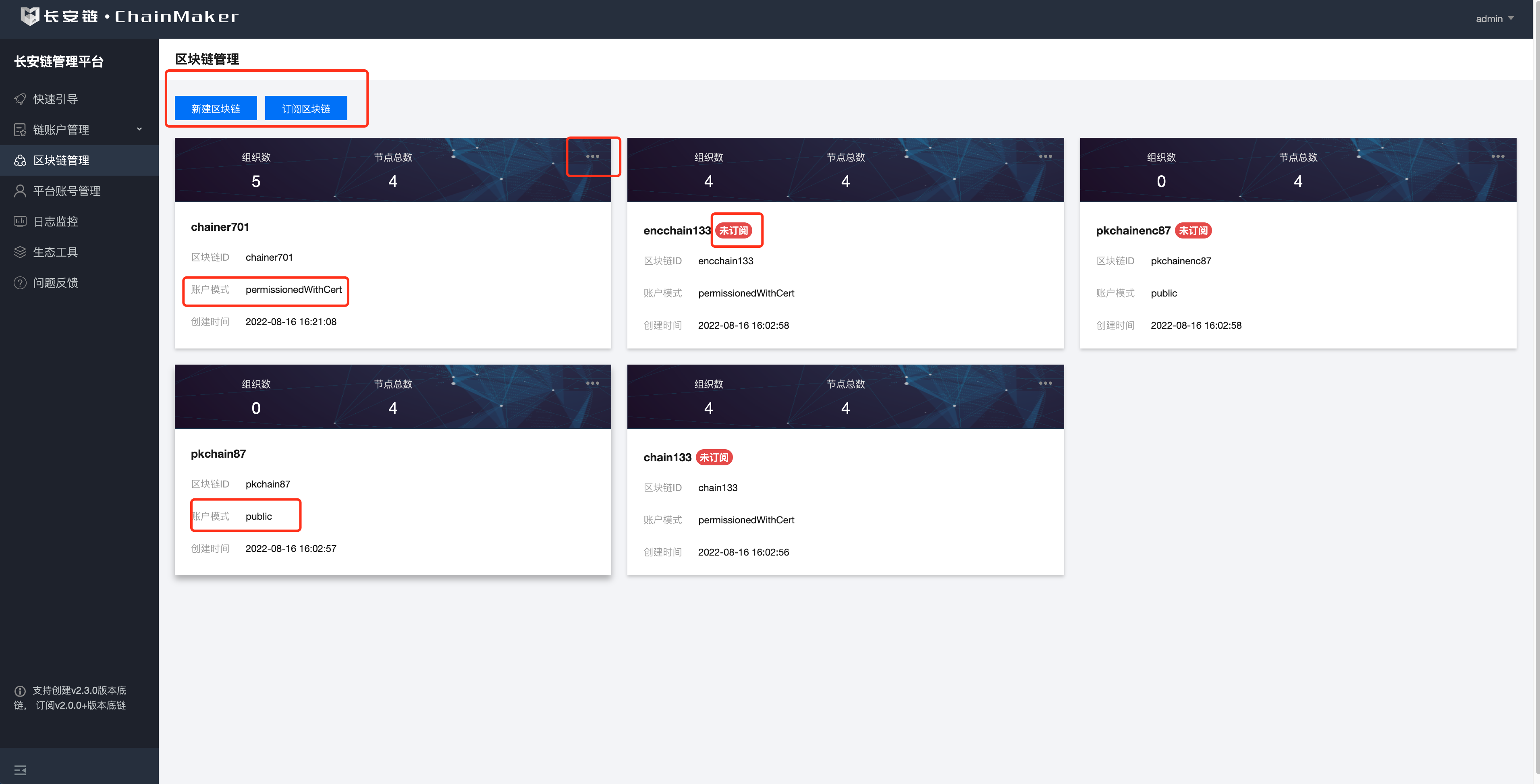Open the admin user dropdown

[x=1494, y=19]
